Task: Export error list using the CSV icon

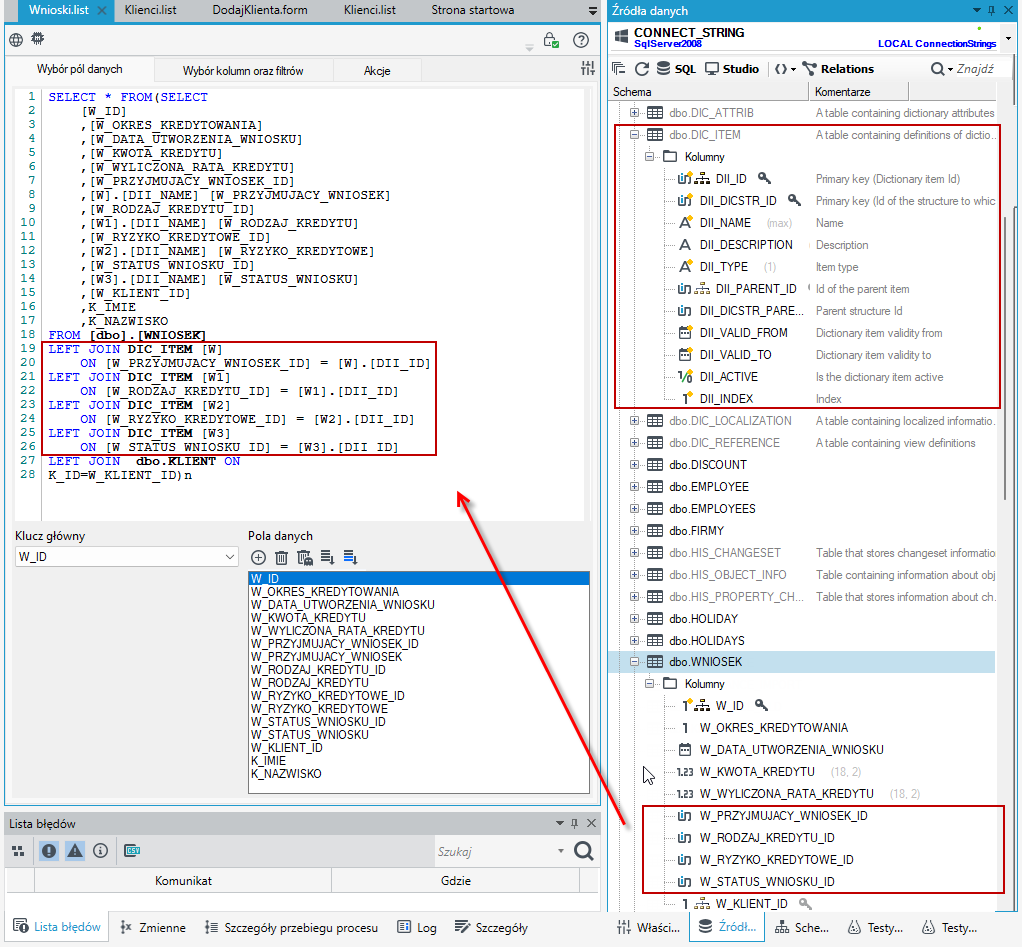Action: [132, 851]
